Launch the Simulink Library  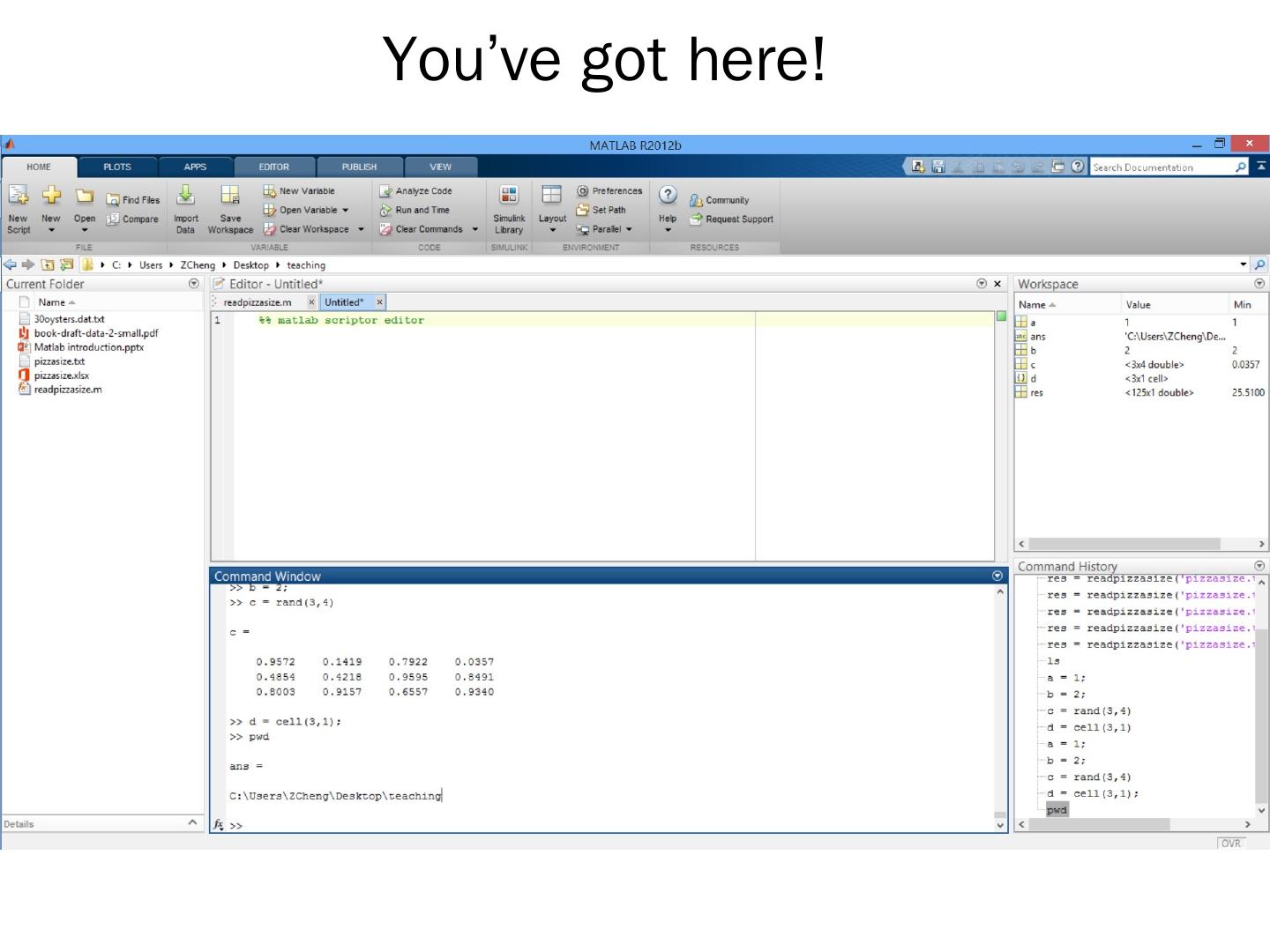(509, 210)
